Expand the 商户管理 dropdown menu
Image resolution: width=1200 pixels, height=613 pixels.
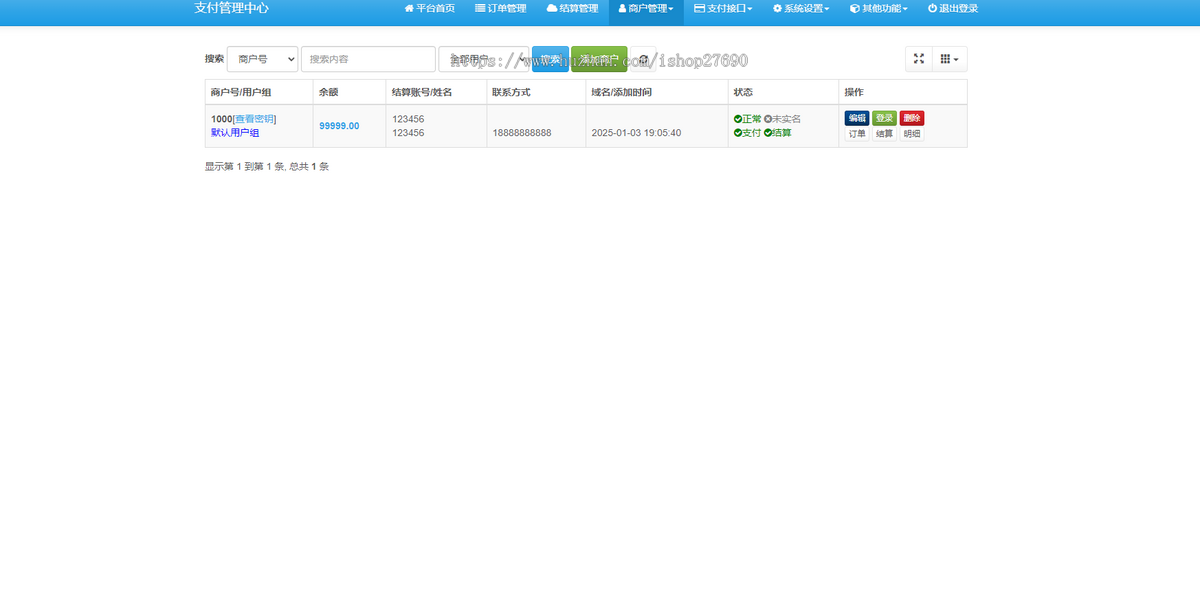tap(646, 8)
